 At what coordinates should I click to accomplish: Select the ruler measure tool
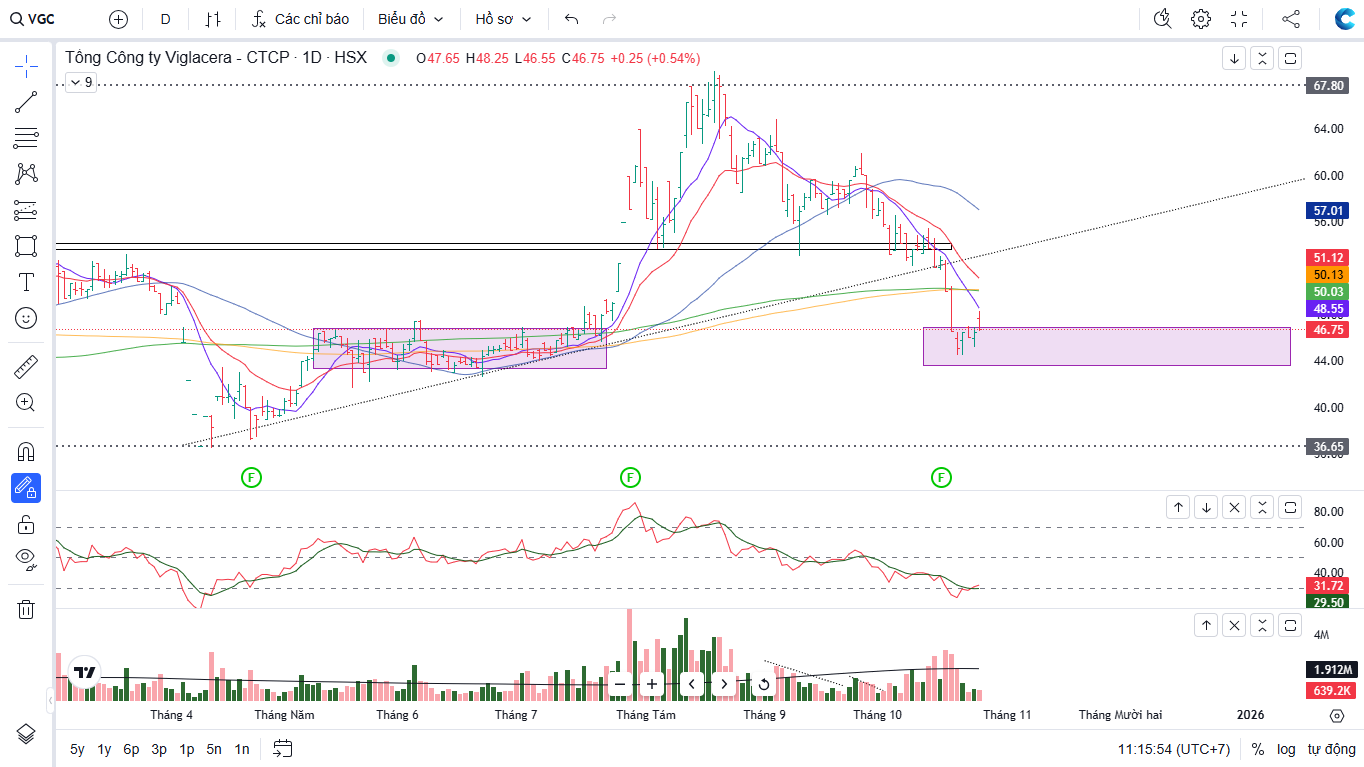26,367
